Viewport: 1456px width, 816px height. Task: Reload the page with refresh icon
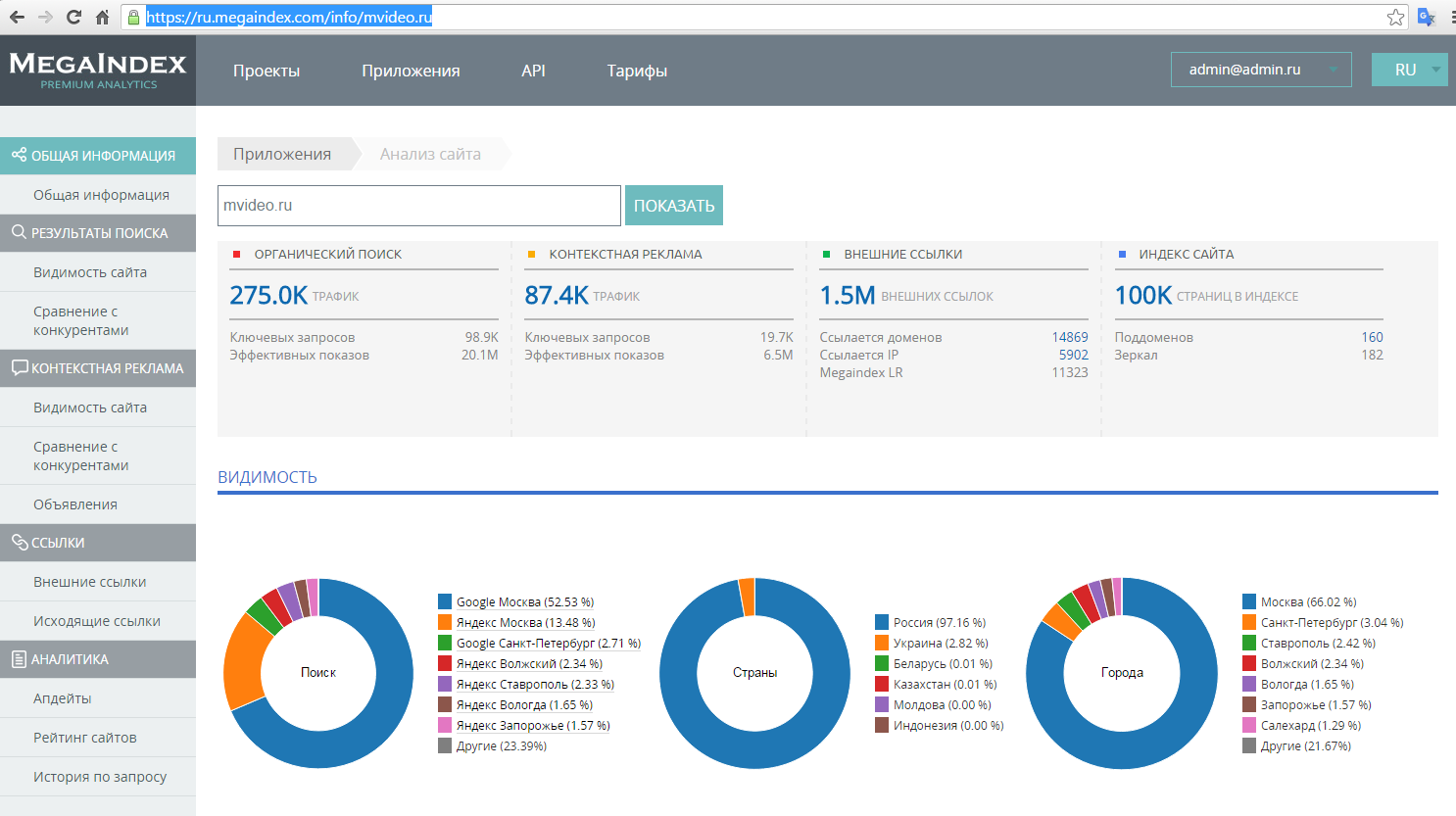(x=73, y=17)
